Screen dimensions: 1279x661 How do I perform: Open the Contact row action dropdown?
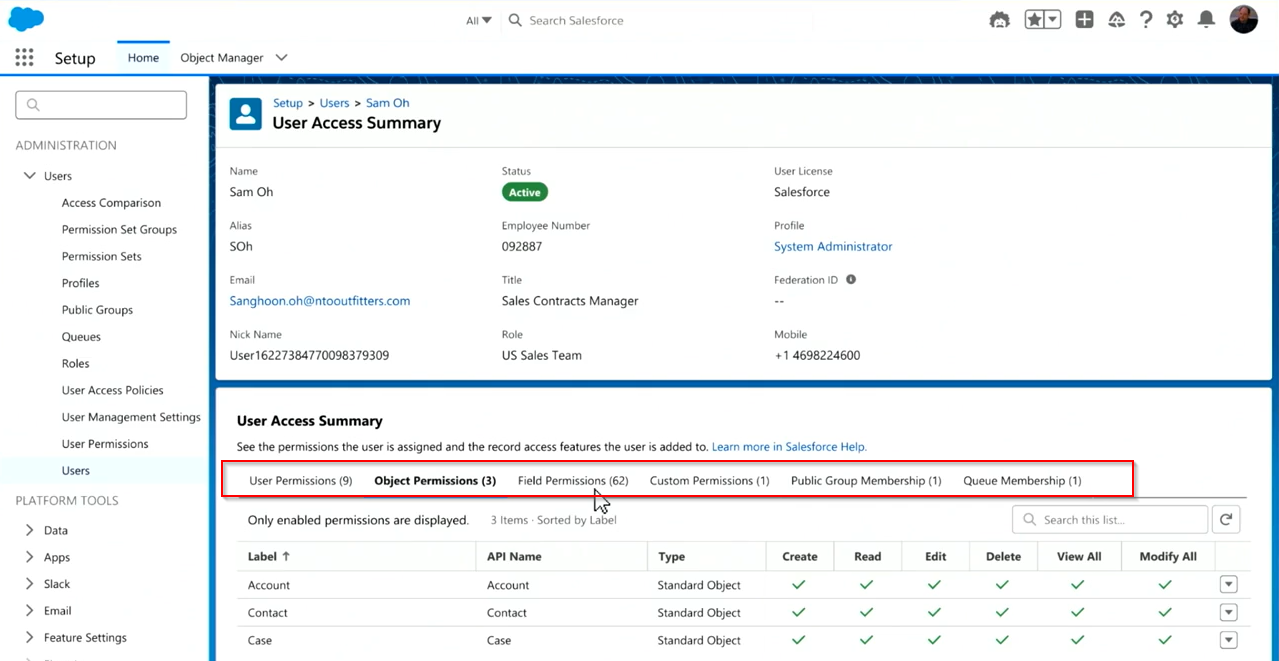point(1229,613)
